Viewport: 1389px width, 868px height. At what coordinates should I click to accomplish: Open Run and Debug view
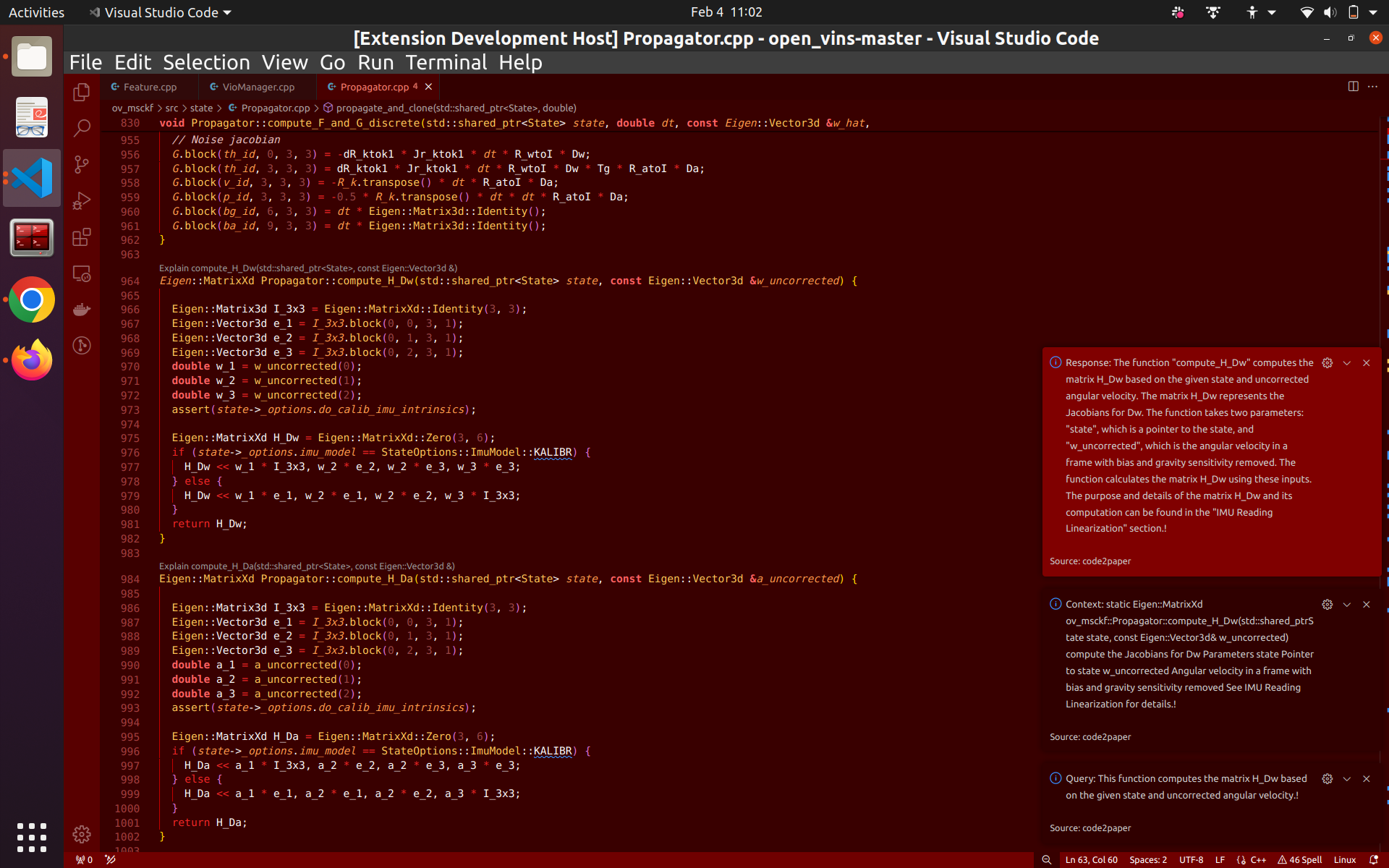coord(82,200)
